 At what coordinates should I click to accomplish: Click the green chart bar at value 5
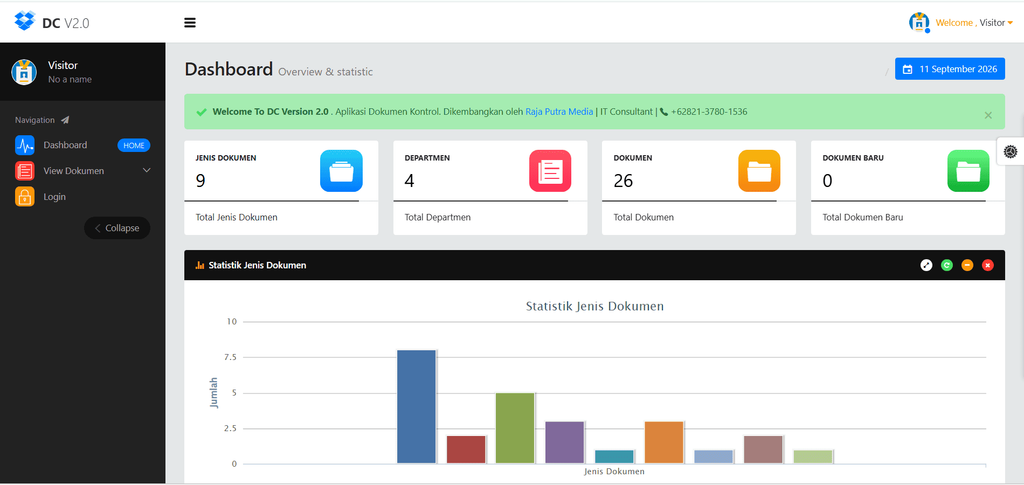coord(515,428)
